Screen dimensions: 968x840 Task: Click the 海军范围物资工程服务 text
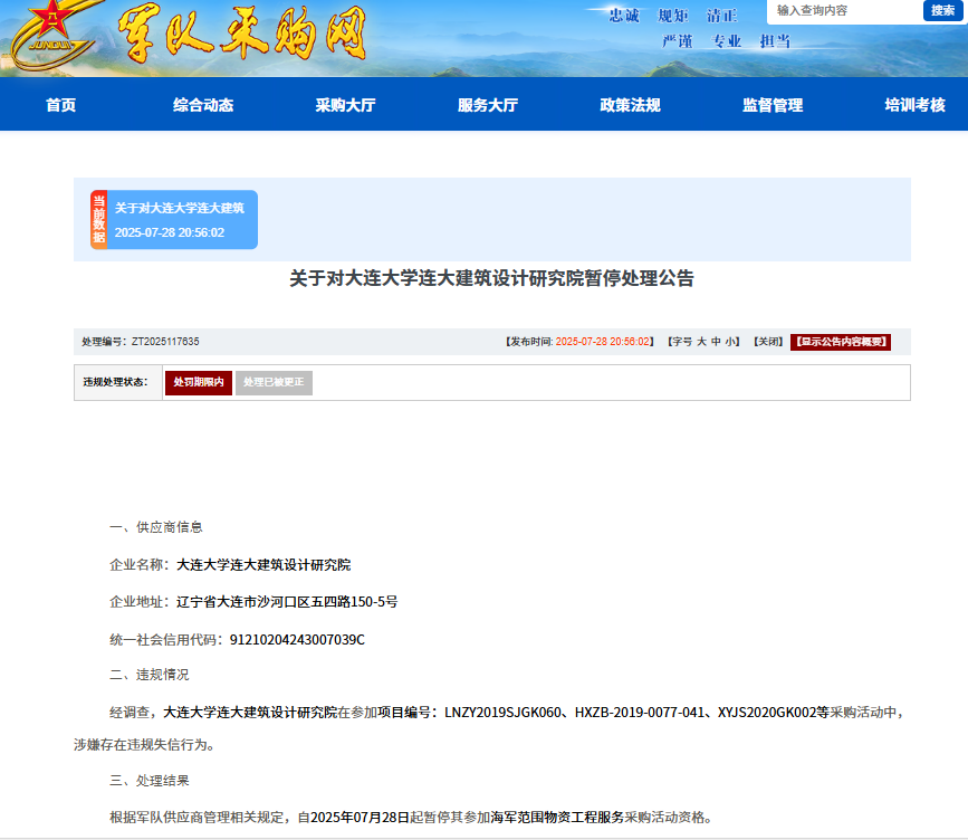(x=557, y=817)
